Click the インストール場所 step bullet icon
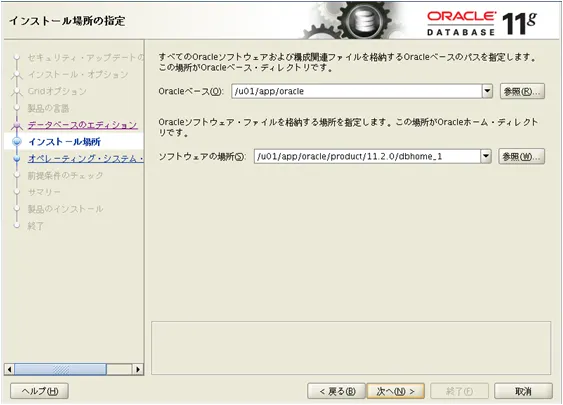 point(17,142)
